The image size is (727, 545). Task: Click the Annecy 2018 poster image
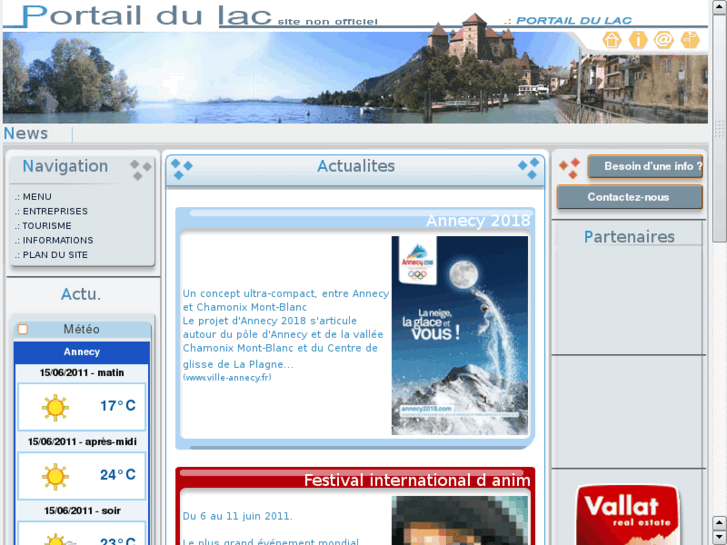tap(459, 335)
